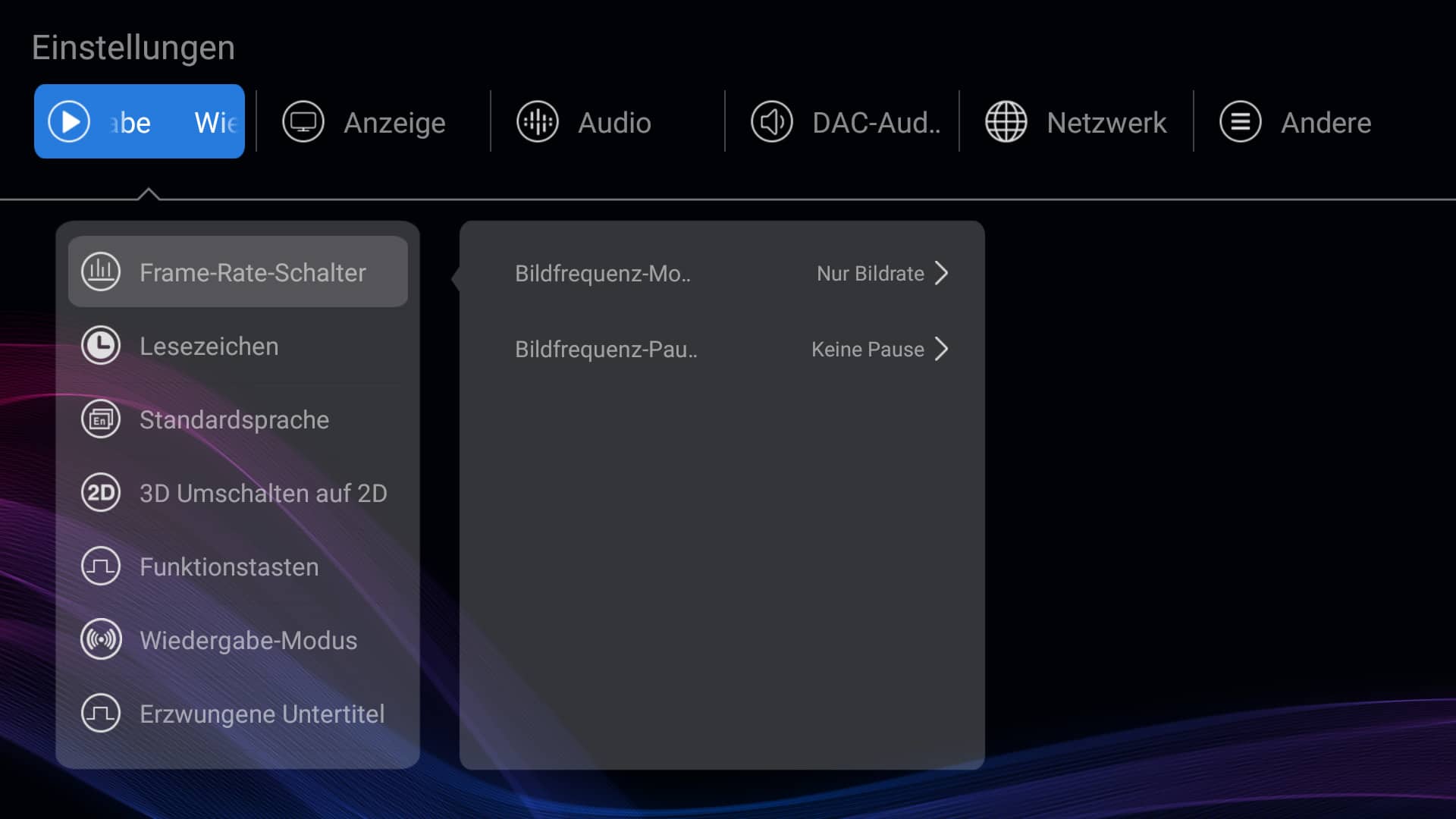Click the play icon on Wiedergabe tab
The height and width of the screenshot is (819, 1456).
pyautogui.click(x=69, y=121)
